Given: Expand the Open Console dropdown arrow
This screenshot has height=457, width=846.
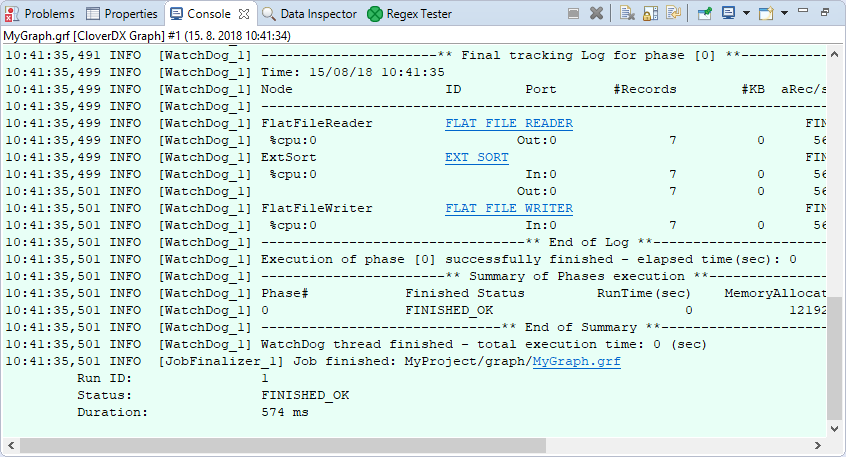Looking at the screenshot, I should (x=783, y=14).
